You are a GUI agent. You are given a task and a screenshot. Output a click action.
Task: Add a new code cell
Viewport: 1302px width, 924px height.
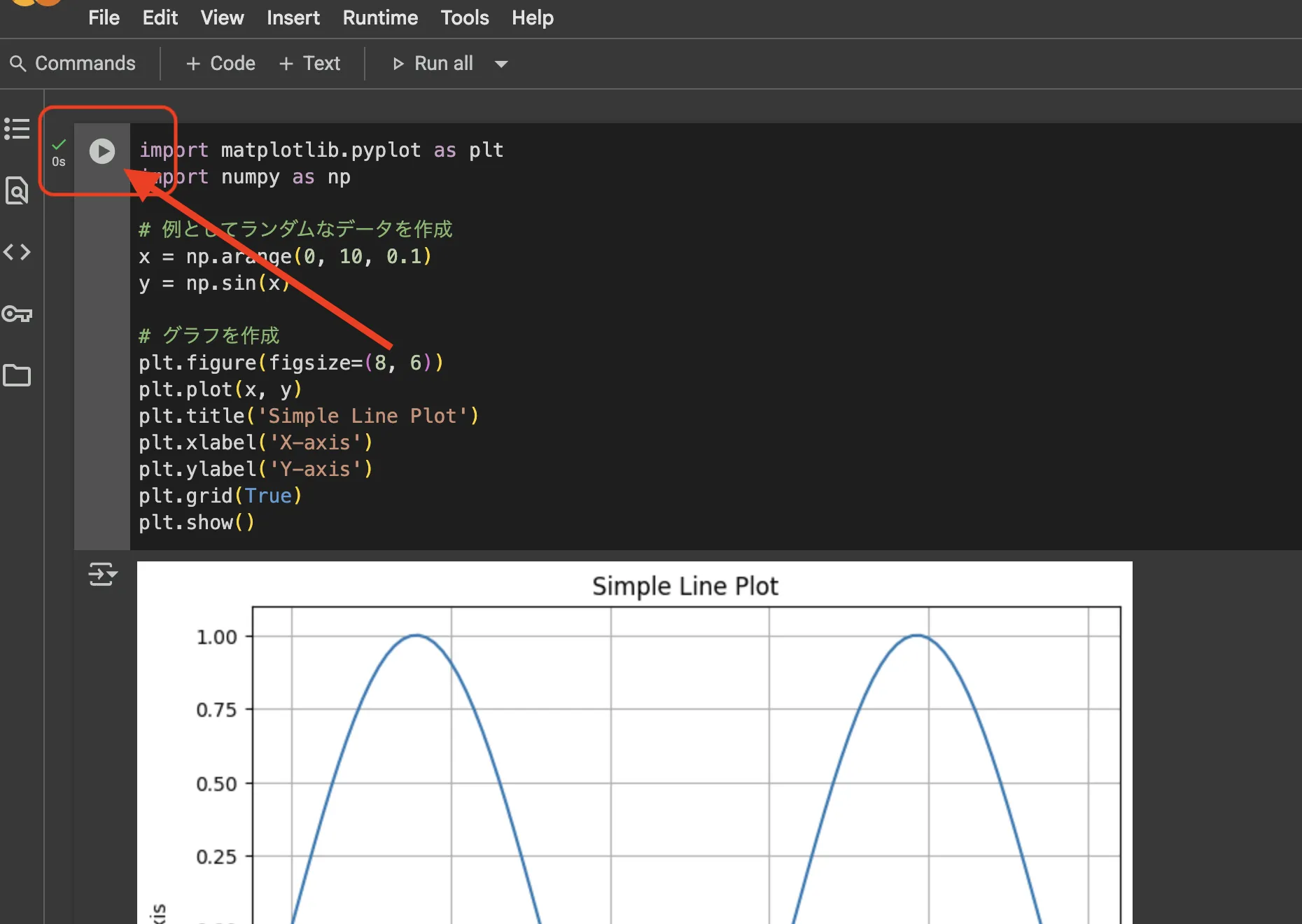click(220, 64)
